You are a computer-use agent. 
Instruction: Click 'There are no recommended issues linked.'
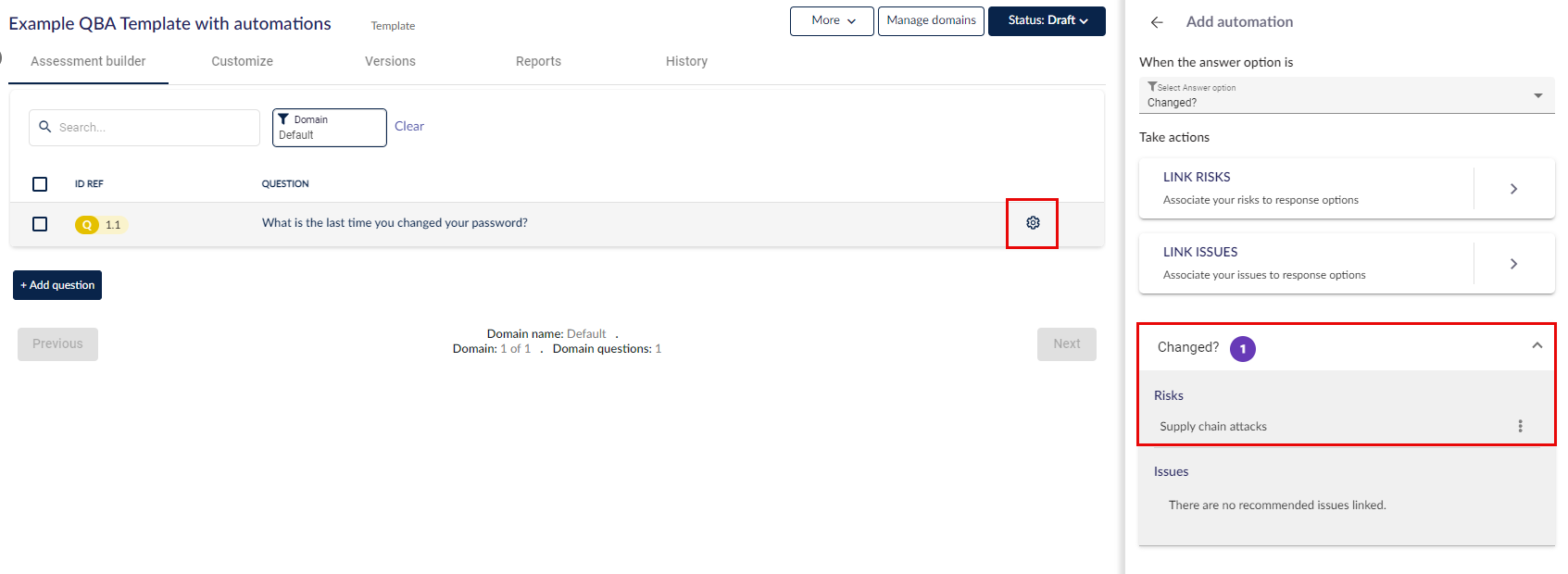tap(1277, 505)
